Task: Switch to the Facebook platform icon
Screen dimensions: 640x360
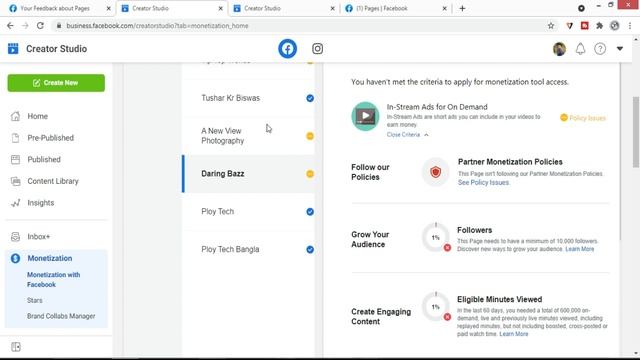Action: [287, 49]
